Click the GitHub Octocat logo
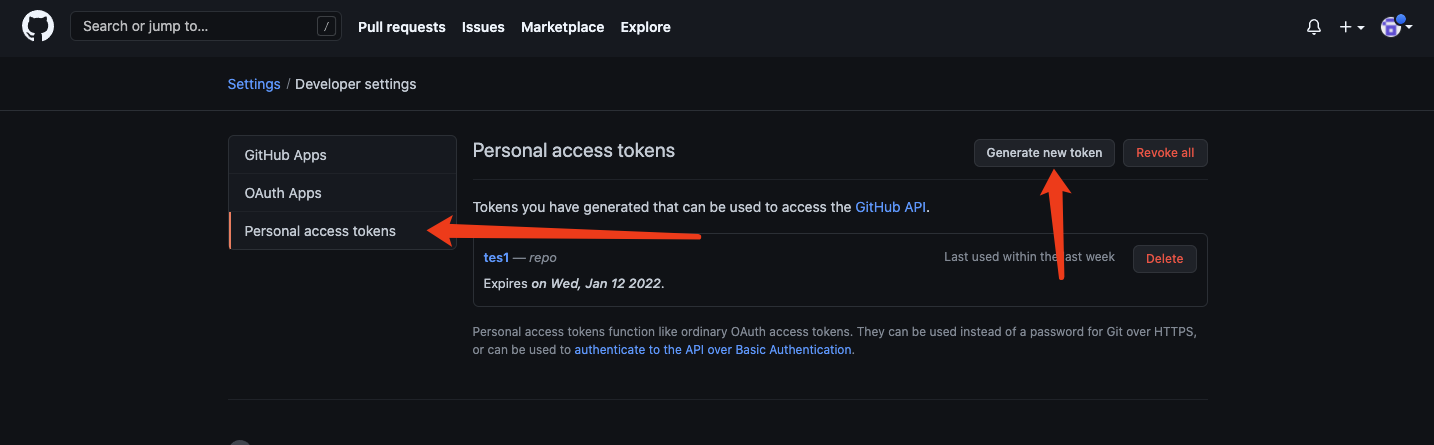 point(38,27)
